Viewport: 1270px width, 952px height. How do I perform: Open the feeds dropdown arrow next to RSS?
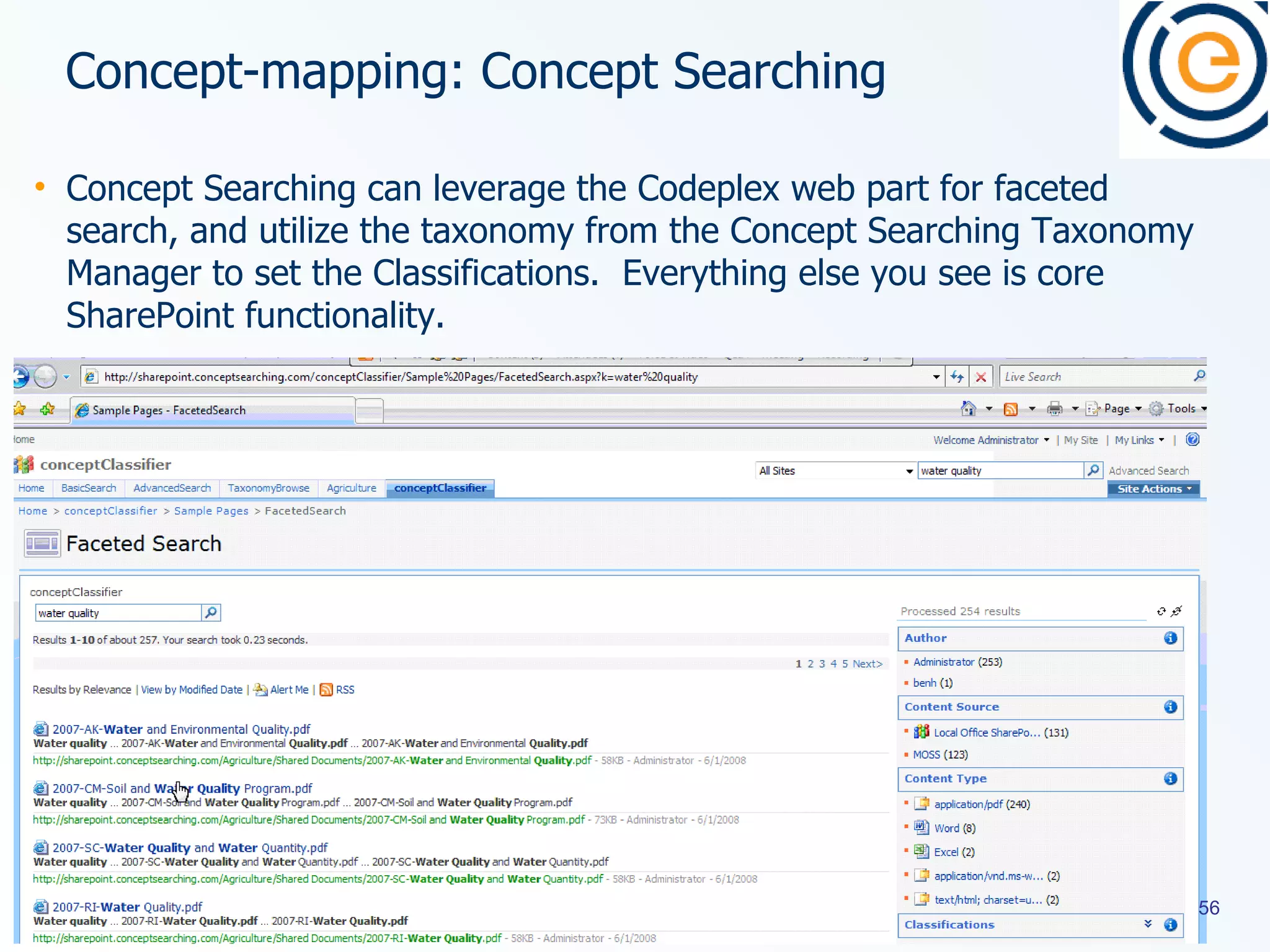click(x=1032, y=409)
